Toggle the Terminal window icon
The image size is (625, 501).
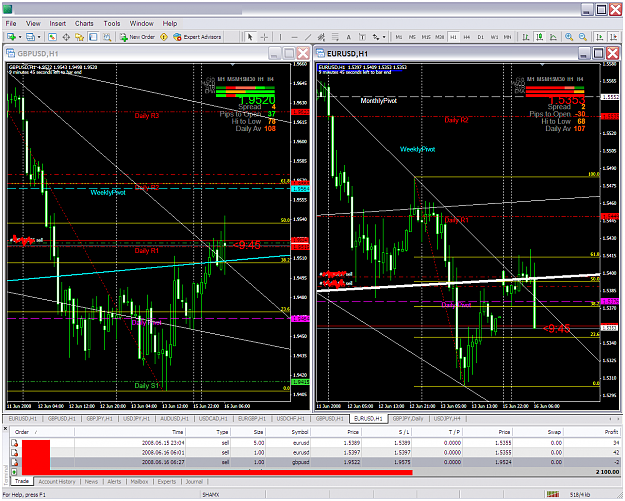[x=93, y=37]
